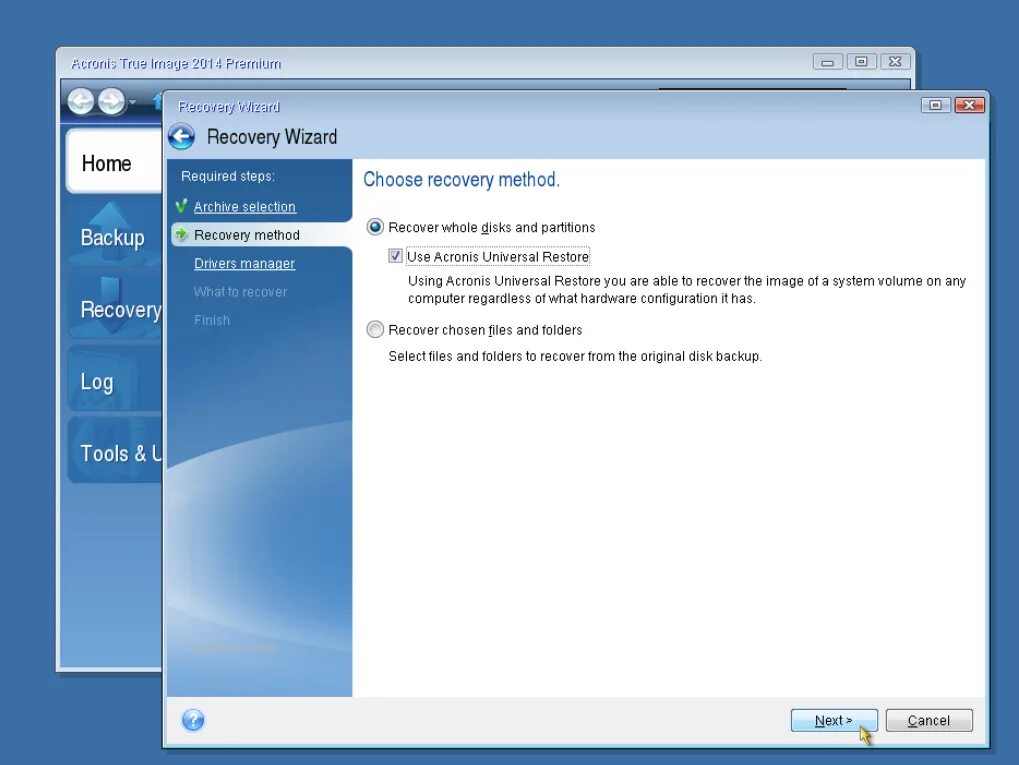Minimize the Acronis True Image window
The image size is (1019, 765).
point(828,62)
